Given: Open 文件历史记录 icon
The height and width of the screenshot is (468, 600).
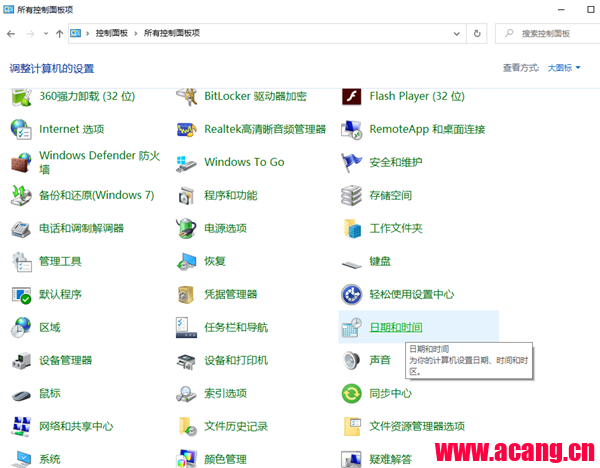Looking at the screenshot, I should (x=187, y=427).
